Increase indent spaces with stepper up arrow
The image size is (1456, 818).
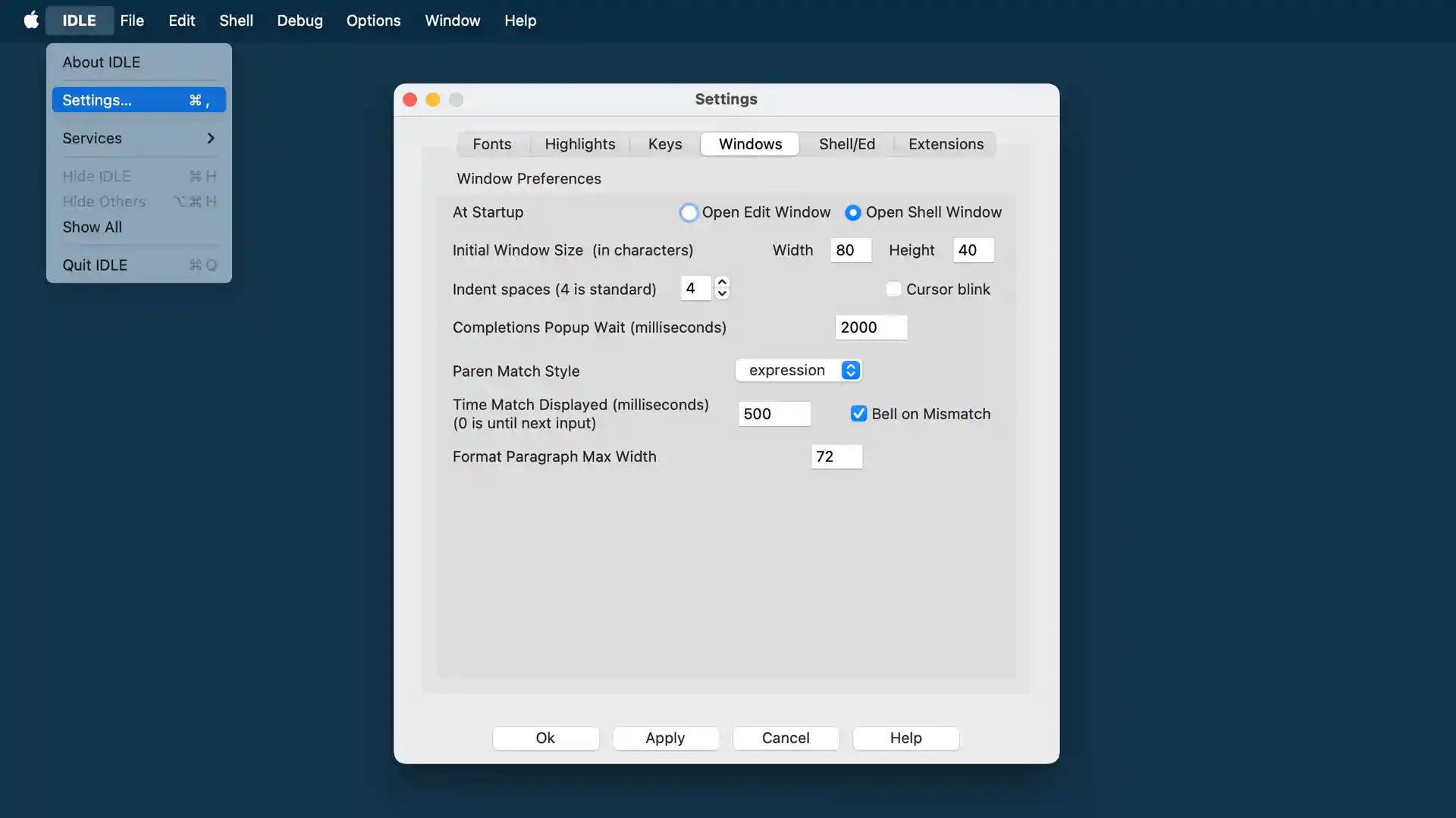[x=722, y=283]
